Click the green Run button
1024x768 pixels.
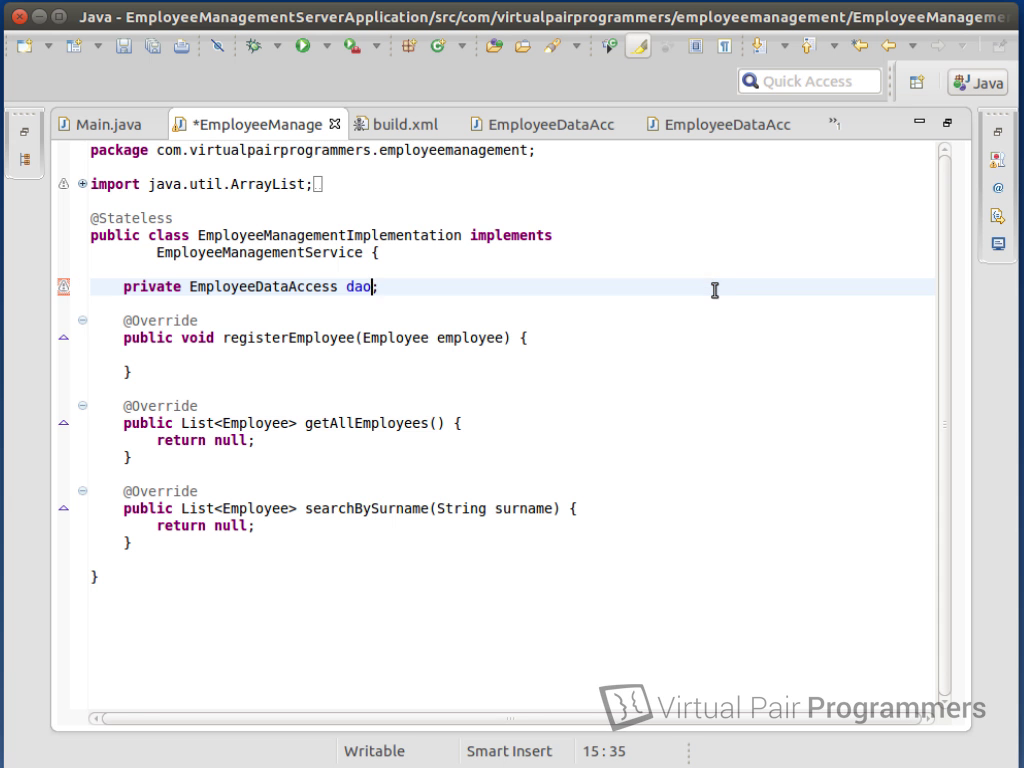pyautogui.click(x=302, y=46)
